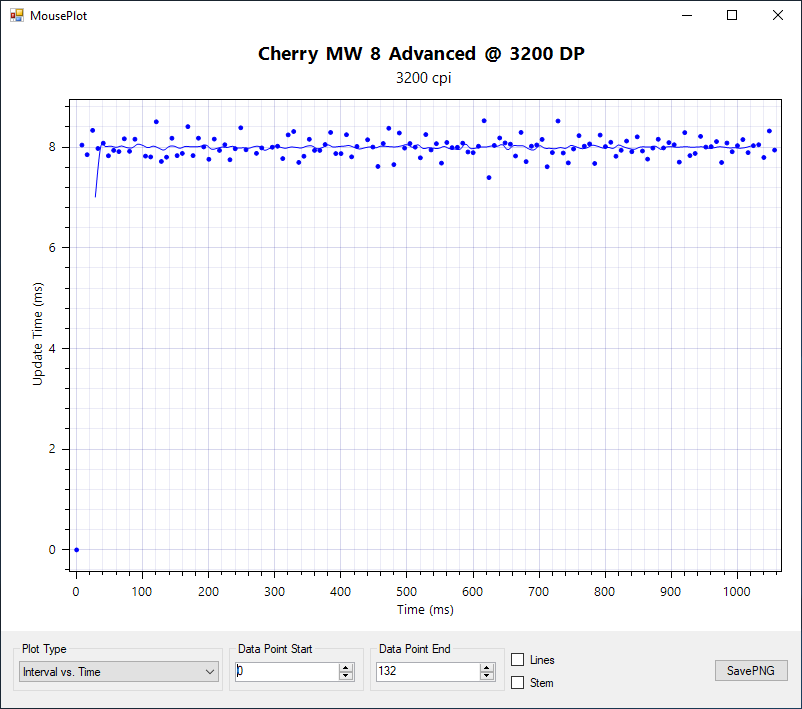Image resolution: width=802 pixels, height=709 pixels.
Task: Click the Time (ms) axis label
Action: click(x=425, y=610)
